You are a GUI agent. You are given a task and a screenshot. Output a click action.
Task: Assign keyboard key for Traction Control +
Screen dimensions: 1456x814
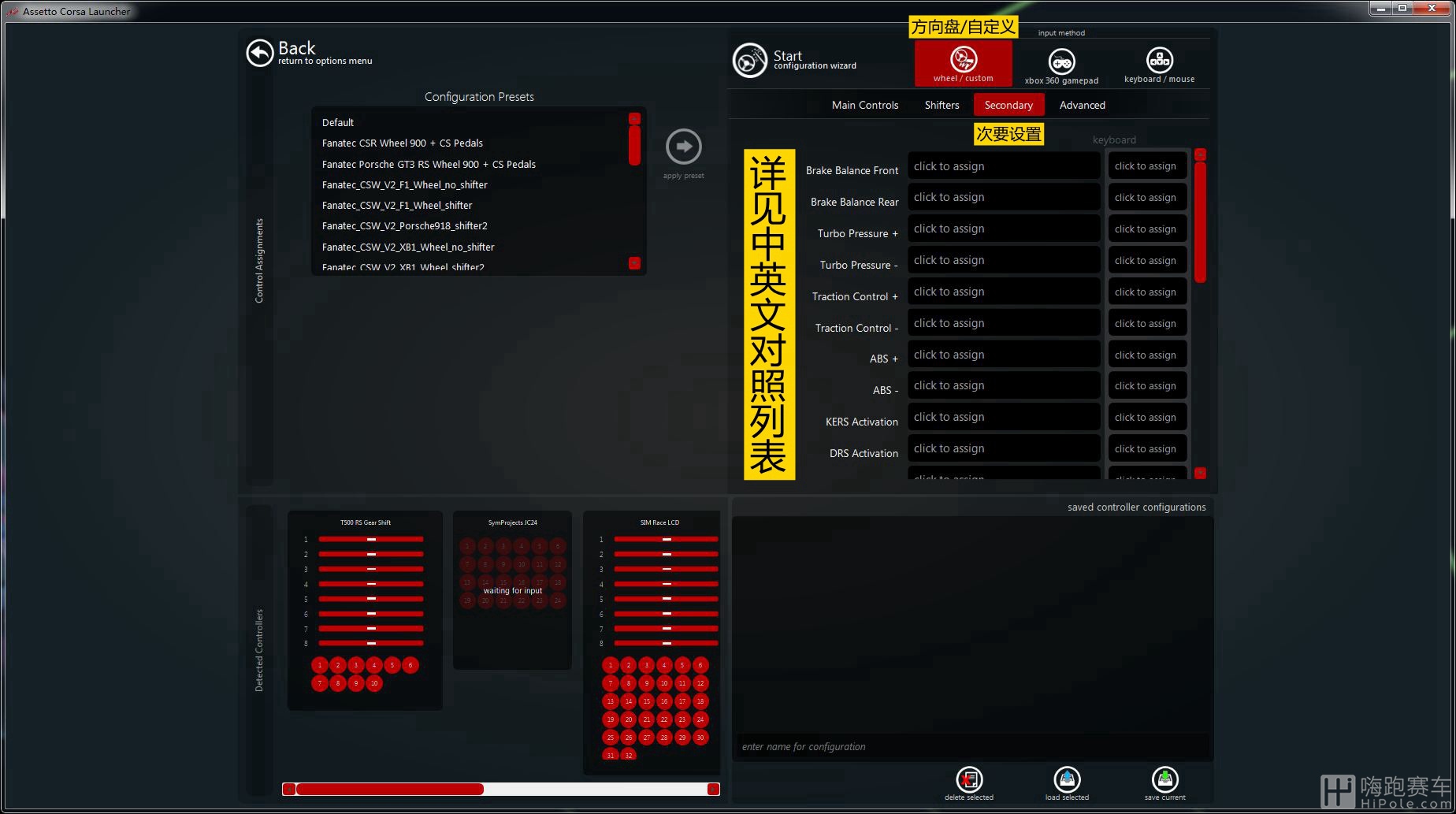(x=1147, y=292)
